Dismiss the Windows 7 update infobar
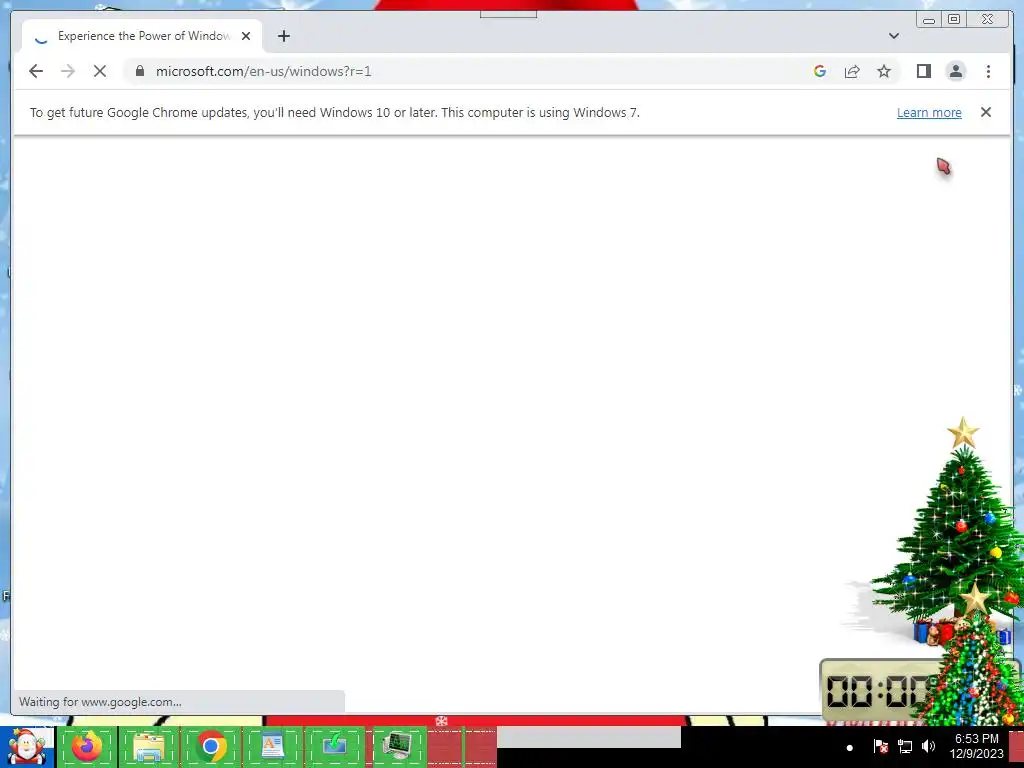Viewport: 1024px width, 768px height. (x=985, y=112)
